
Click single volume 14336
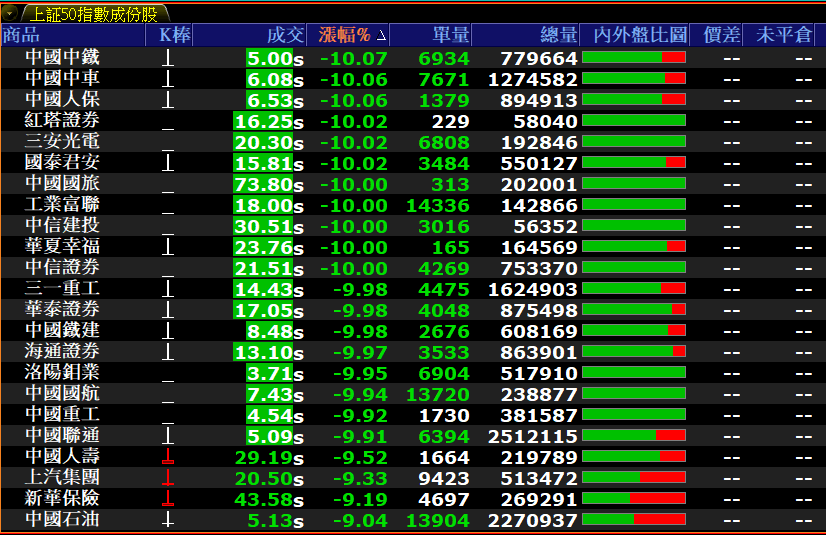coord(438,205)
